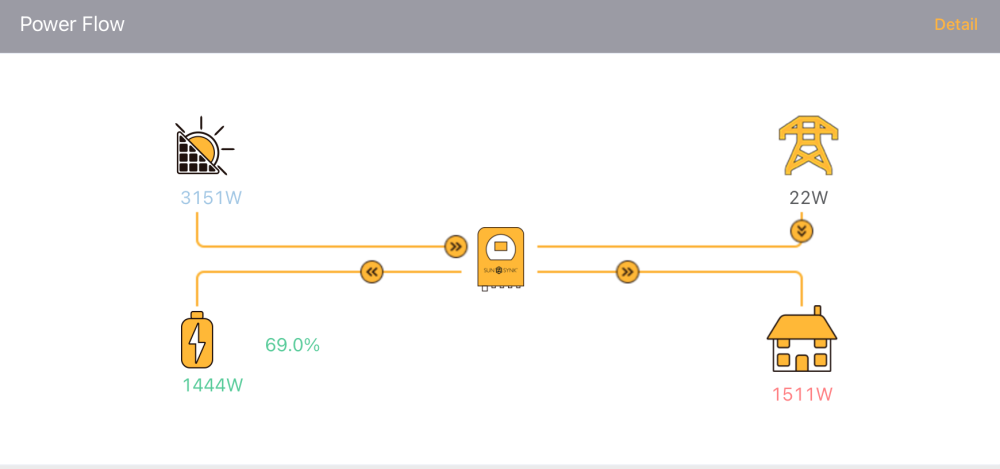Tap the SUNSYNK logo on inverter
The height and width of the screenshot is (469, 1000).
pos(501,271)
